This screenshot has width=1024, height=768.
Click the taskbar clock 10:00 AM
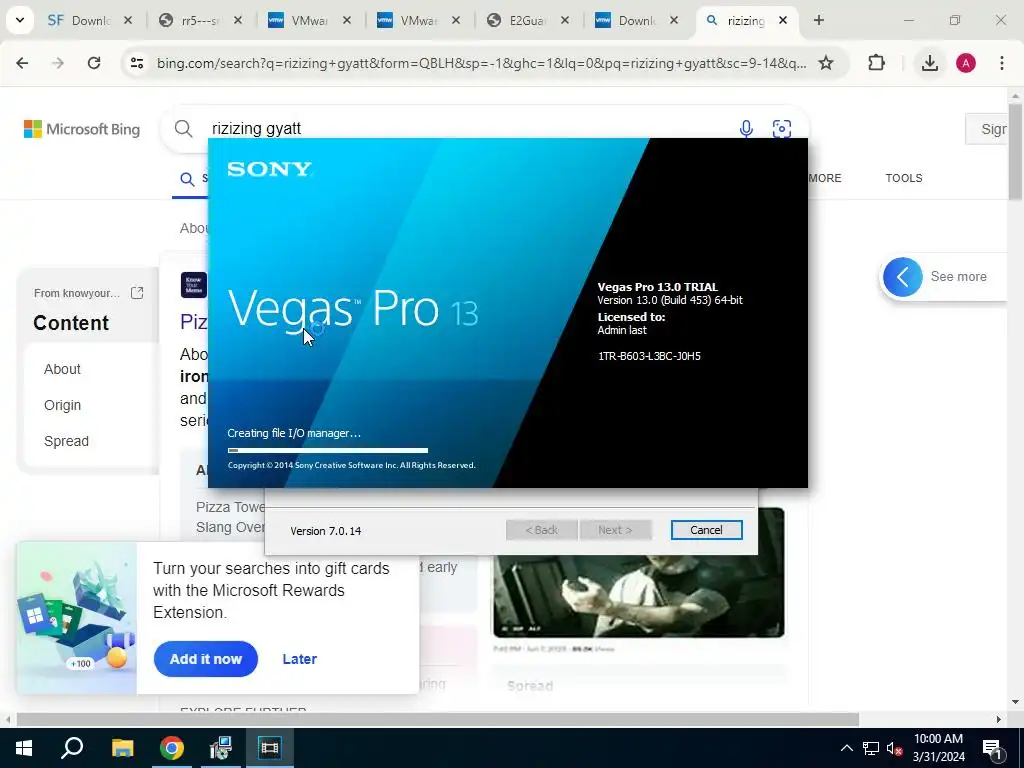point(938,739)
